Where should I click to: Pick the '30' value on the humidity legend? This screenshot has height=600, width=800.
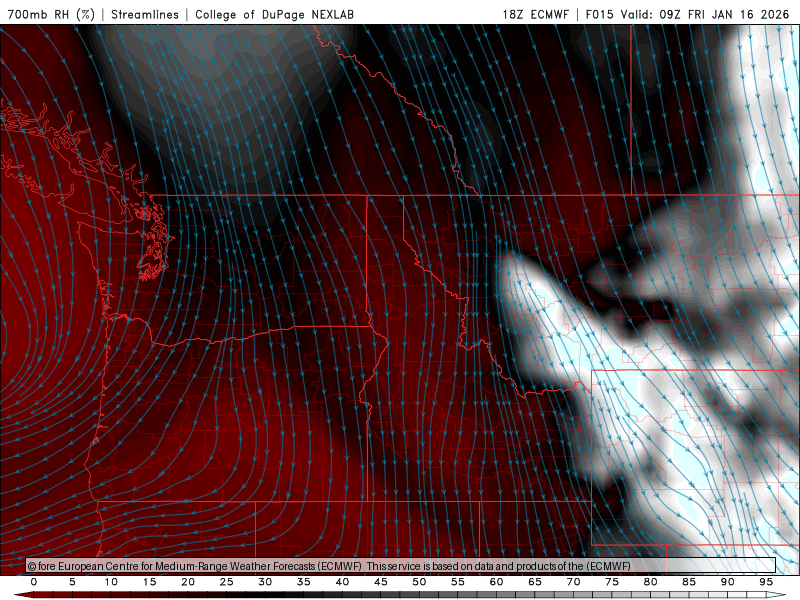coord(265,582)
